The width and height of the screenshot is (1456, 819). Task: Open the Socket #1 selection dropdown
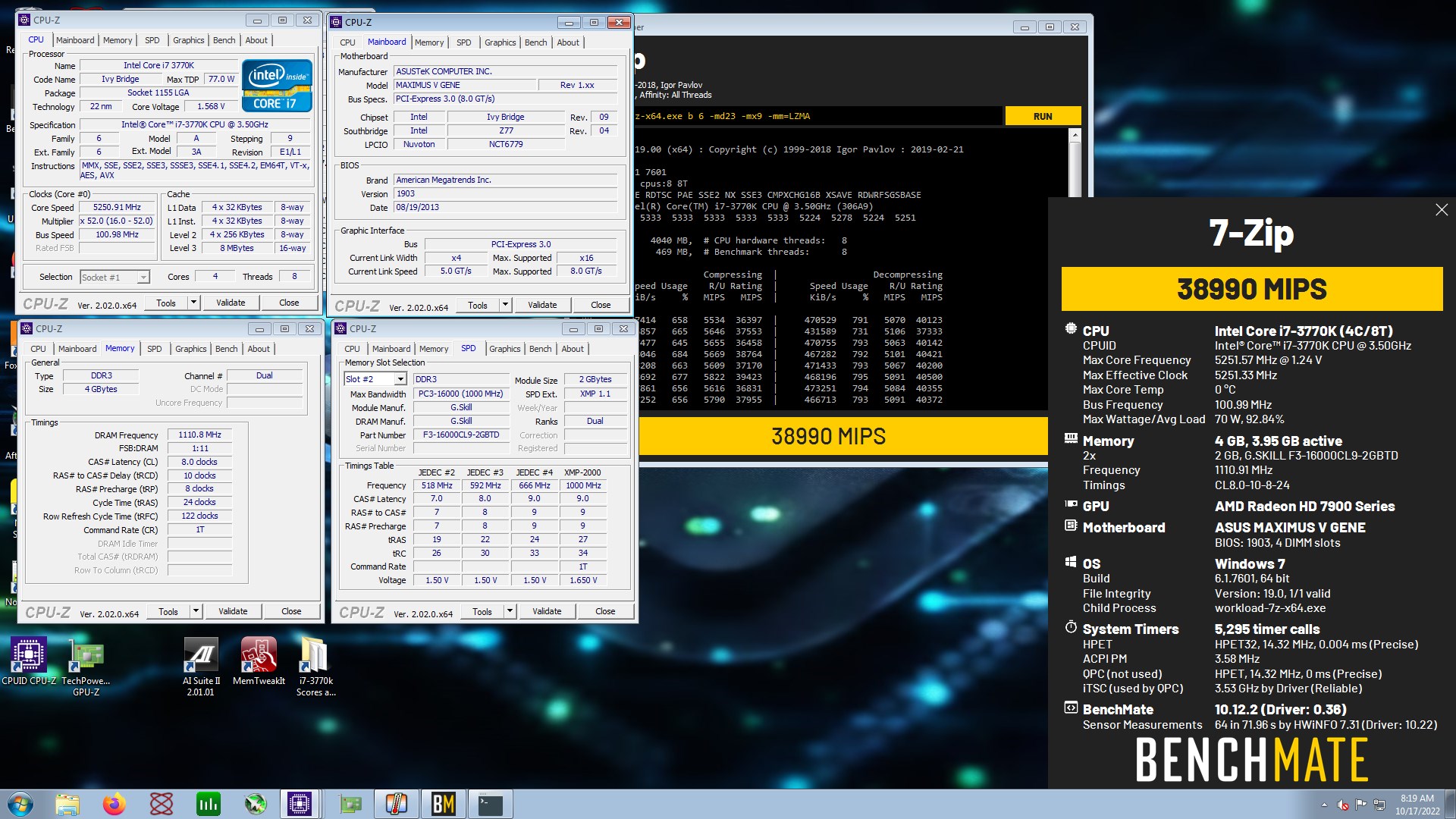(x=143, y=278)
